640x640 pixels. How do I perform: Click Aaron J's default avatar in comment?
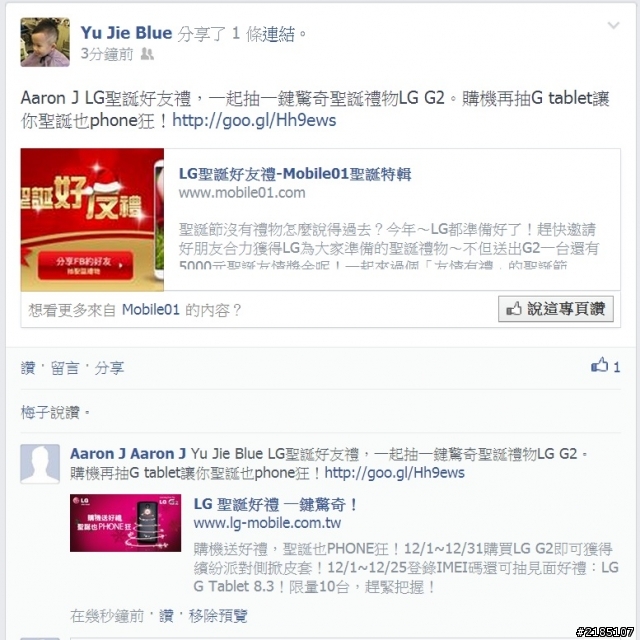pyautogui.click(x=40, y=464)
